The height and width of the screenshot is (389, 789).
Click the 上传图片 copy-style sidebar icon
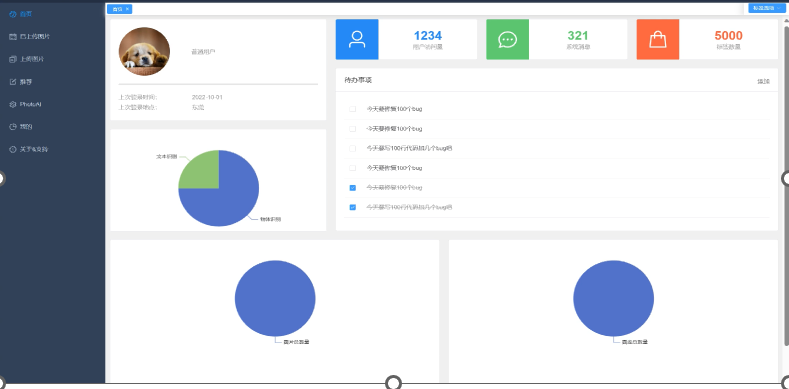[x=13, y=59]
